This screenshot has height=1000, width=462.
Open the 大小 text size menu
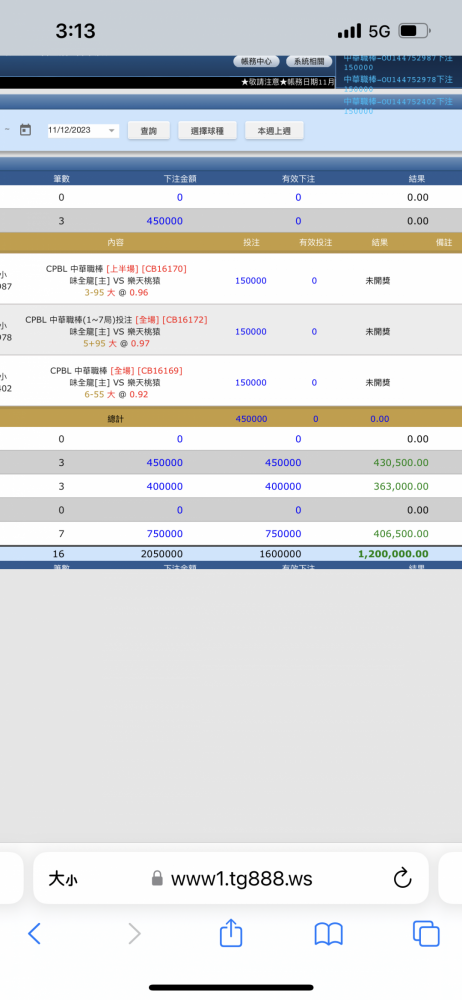coord(63,879)
